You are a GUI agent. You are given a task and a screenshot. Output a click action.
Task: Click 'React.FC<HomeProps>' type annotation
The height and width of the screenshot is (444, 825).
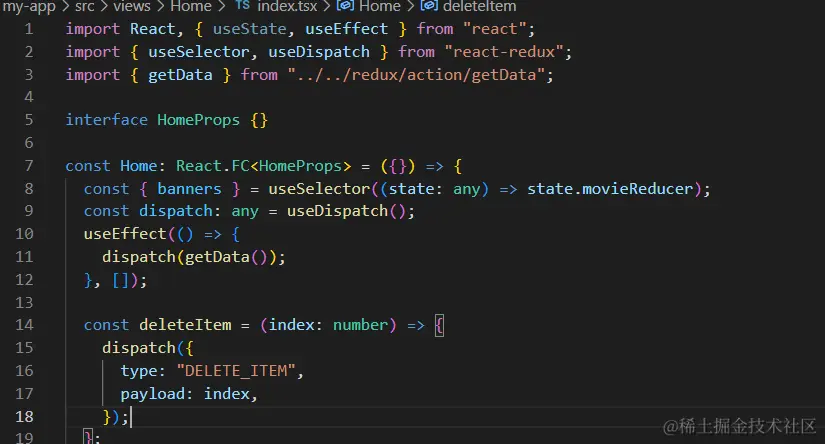tap(263, 166)
